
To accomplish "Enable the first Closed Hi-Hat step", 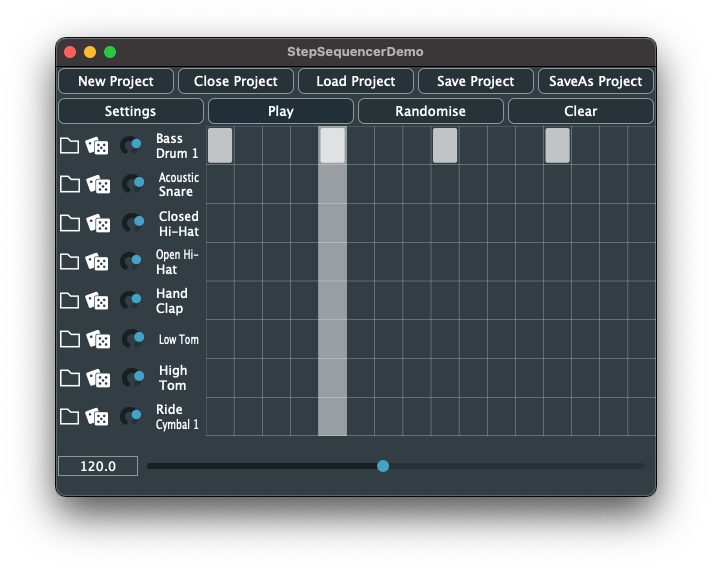I will [x=220, y=223].
